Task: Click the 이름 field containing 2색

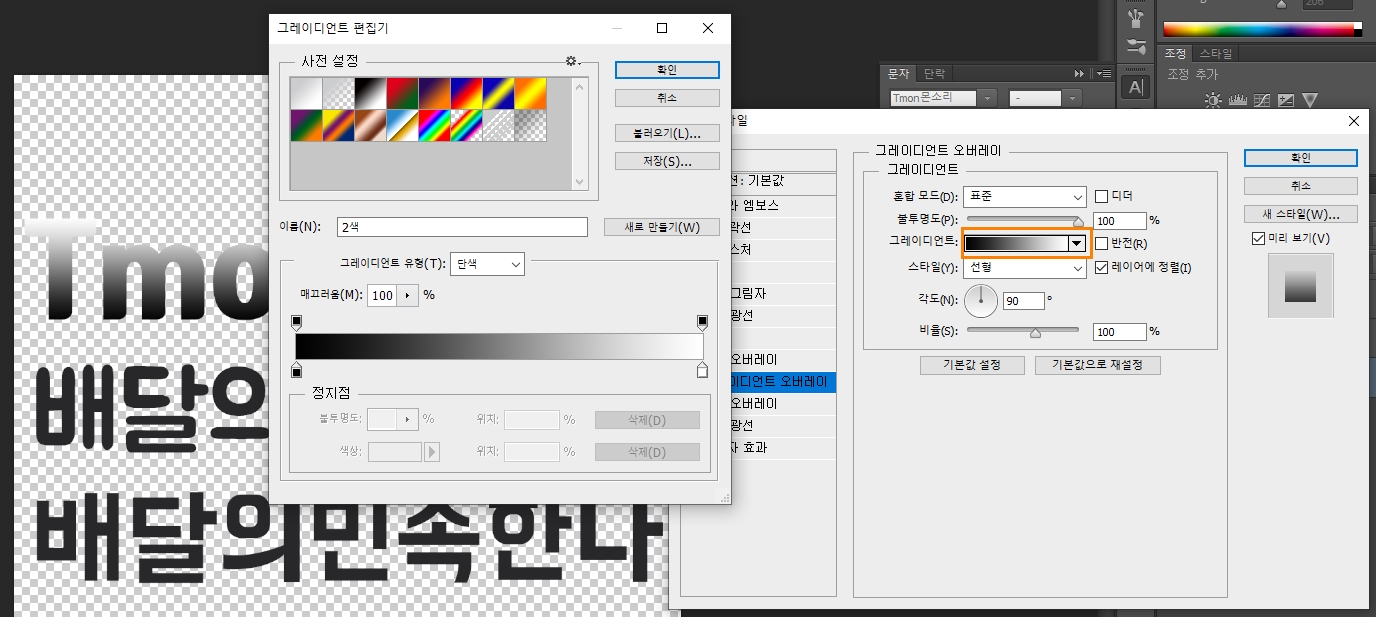Action: pyautogui.click(x=462, y=227)
